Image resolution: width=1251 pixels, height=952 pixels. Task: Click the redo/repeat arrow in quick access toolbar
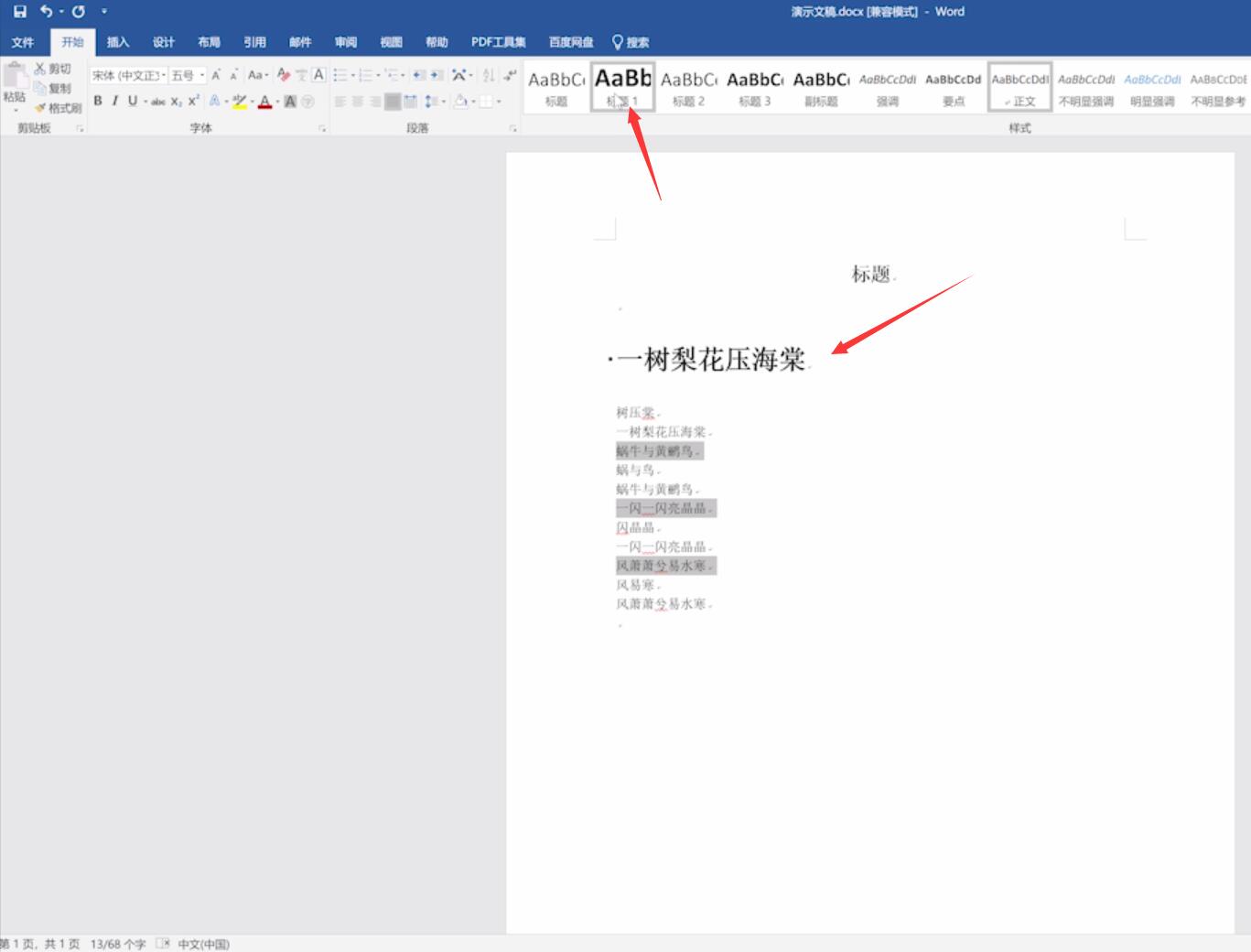[x=79, y=12]
